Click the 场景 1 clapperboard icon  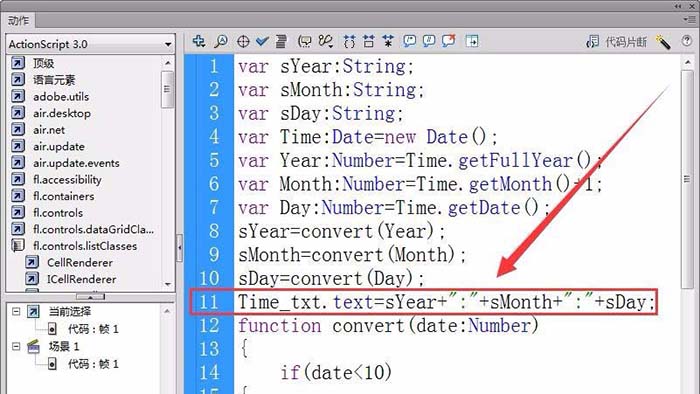[x=33, y=346]
